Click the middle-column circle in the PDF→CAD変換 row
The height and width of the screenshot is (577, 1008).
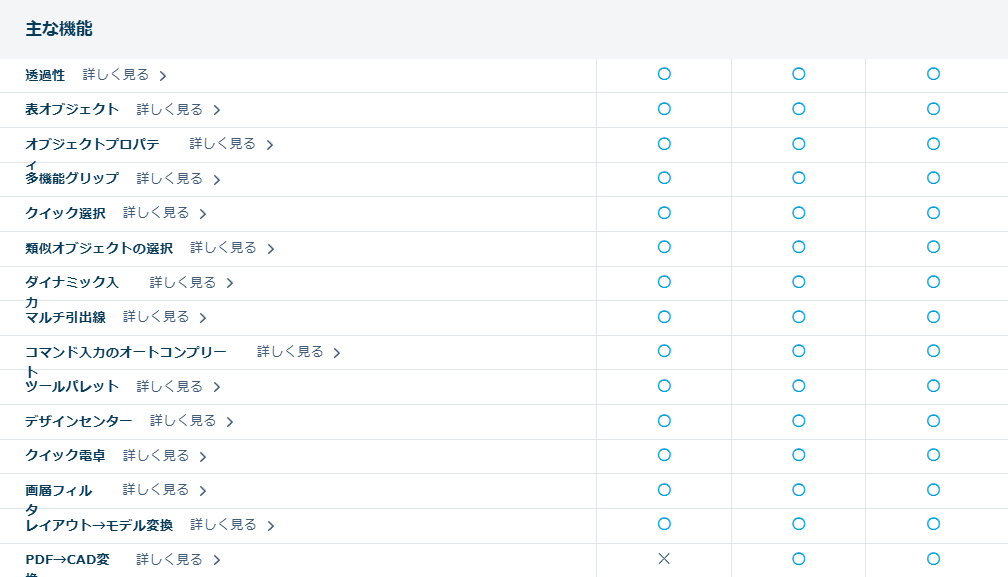[x=798, y=559]
